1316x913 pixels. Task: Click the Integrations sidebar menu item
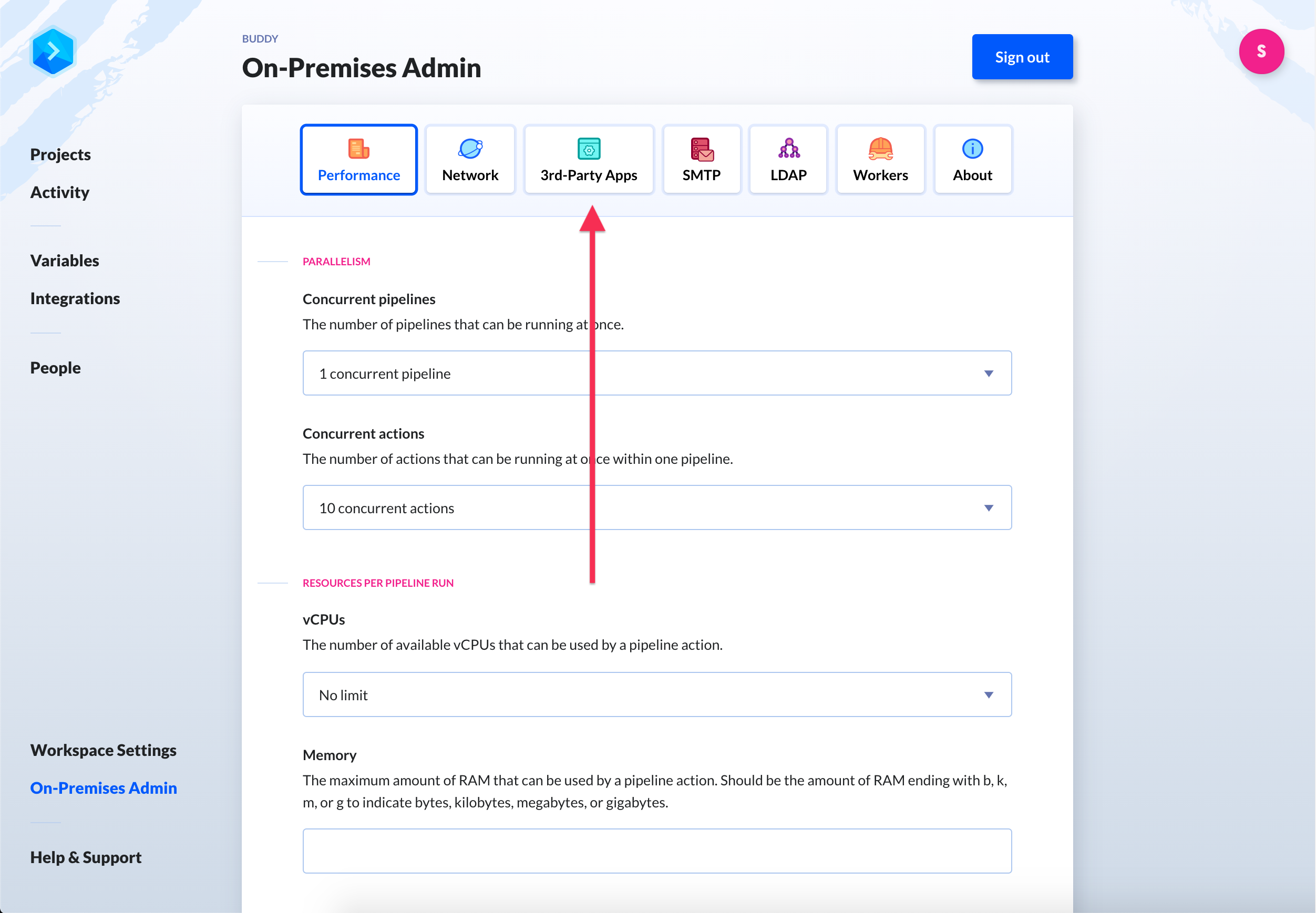tap(75, 298)
